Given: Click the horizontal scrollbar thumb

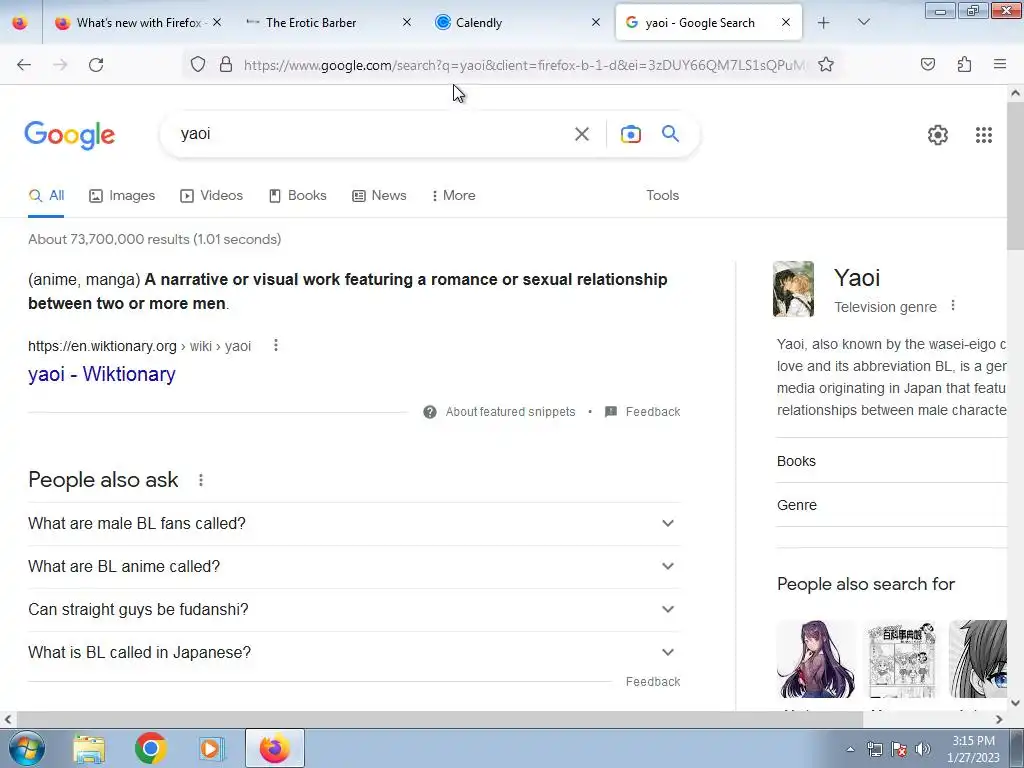Looking at the screenshot, I should [x=439, y=720].
